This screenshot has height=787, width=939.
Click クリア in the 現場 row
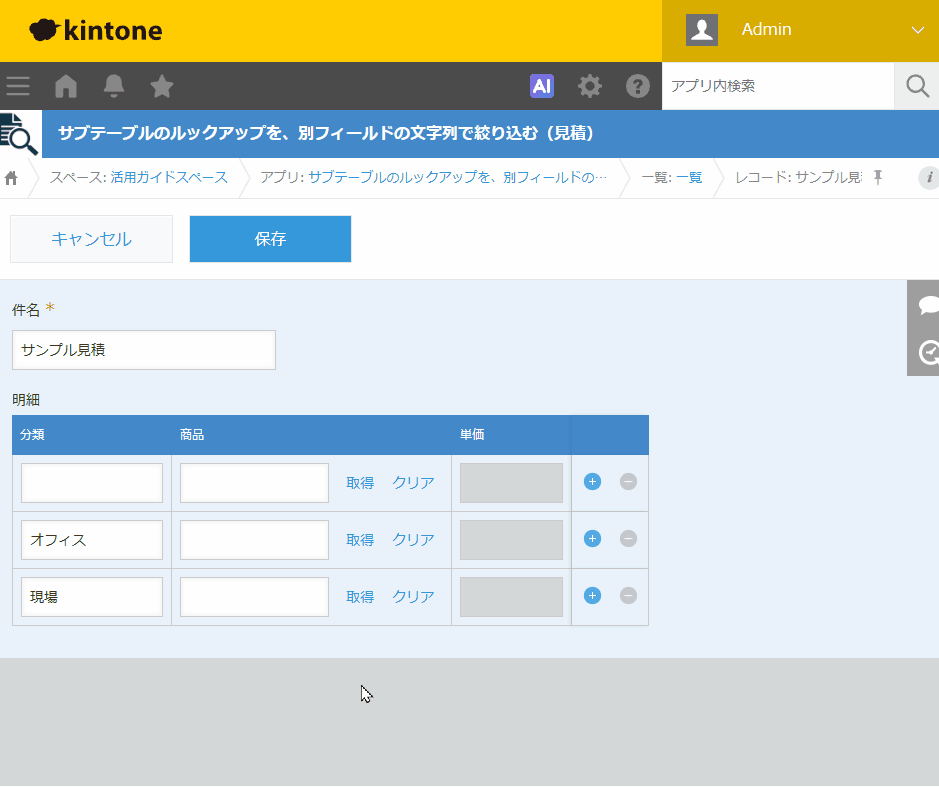pyautogui.click(x=413, y=597)
